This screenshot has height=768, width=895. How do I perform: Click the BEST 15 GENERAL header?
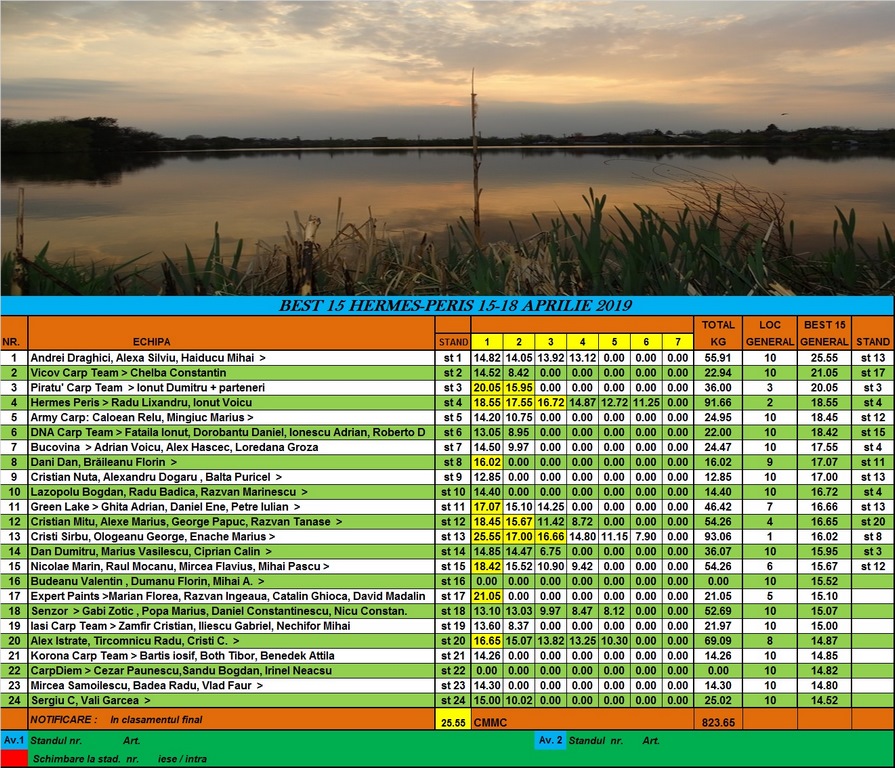click(824, 333)
